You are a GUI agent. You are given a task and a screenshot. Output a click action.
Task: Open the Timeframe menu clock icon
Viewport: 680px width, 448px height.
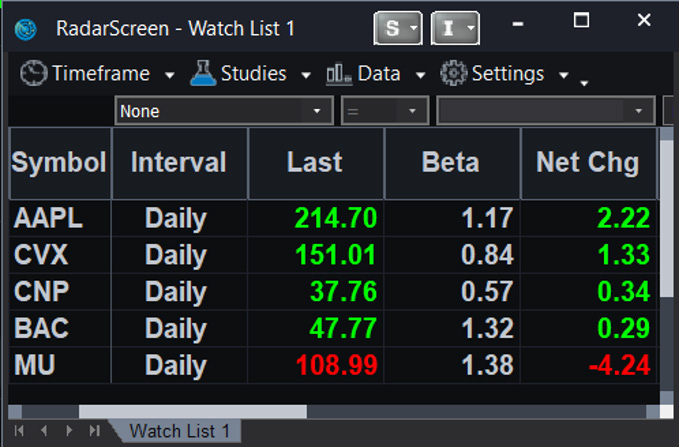(34, 74)
